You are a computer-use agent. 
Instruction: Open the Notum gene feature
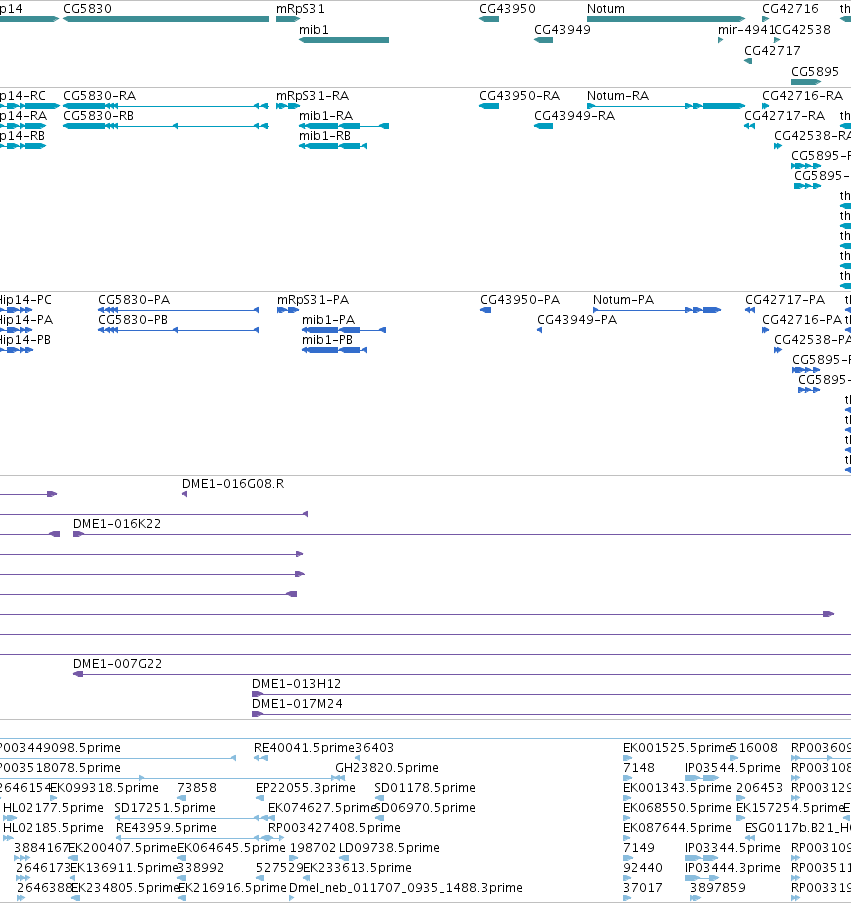click(666, 19)
